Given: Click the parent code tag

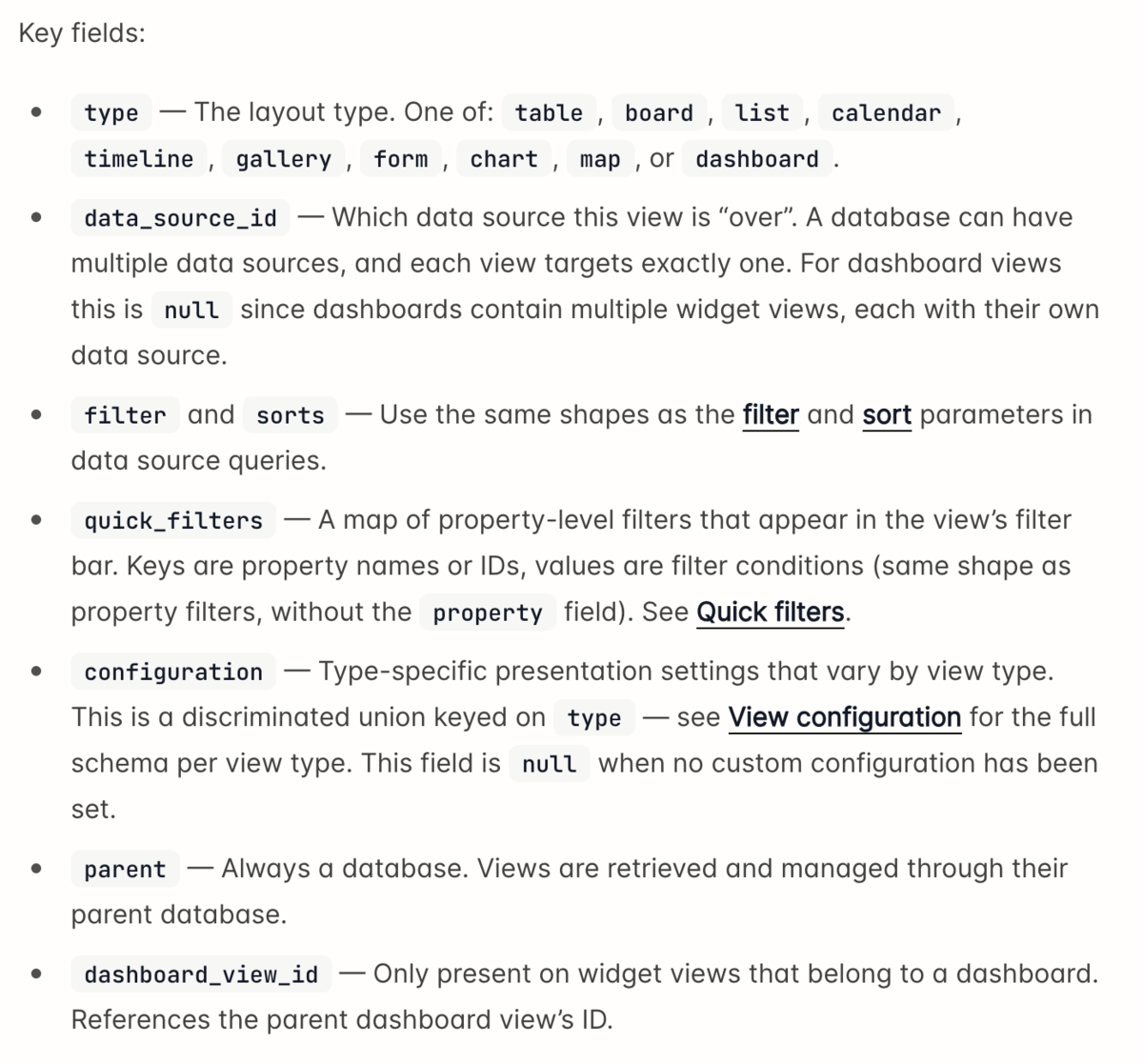Looking at the screenshot, I should (125, 869).
